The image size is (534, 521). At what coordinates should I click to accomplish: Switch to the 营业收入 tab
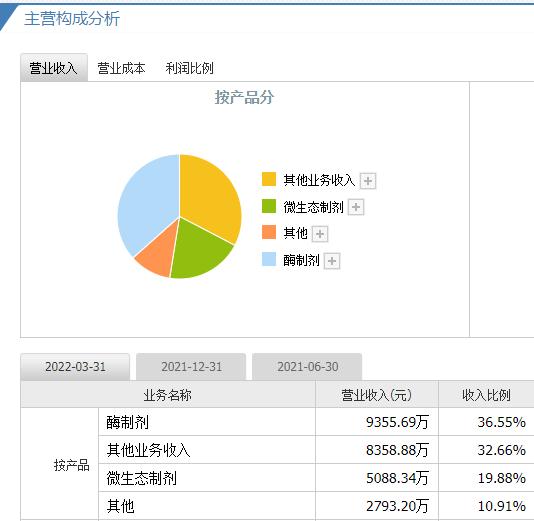tap(54, 68)
